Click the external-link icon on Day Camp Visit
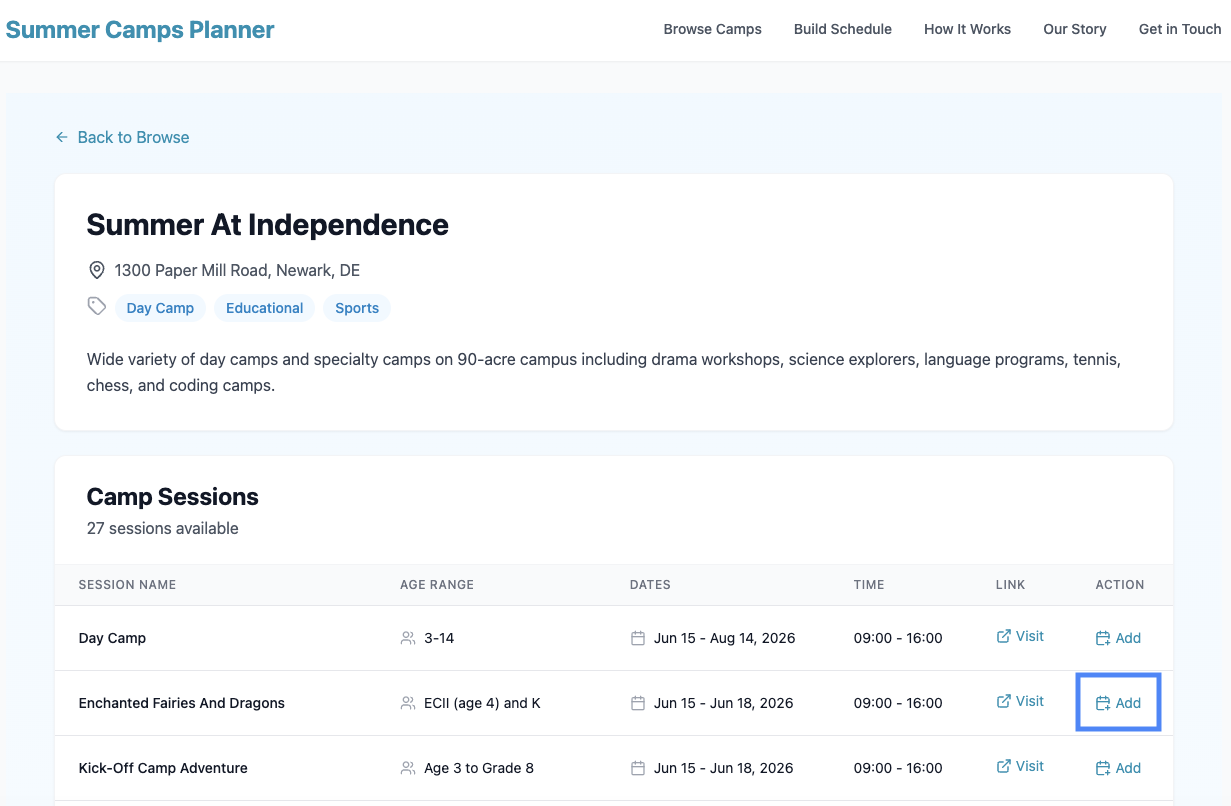The width and height of the screenshot is (1231, 806). (x=1002, y=636)
